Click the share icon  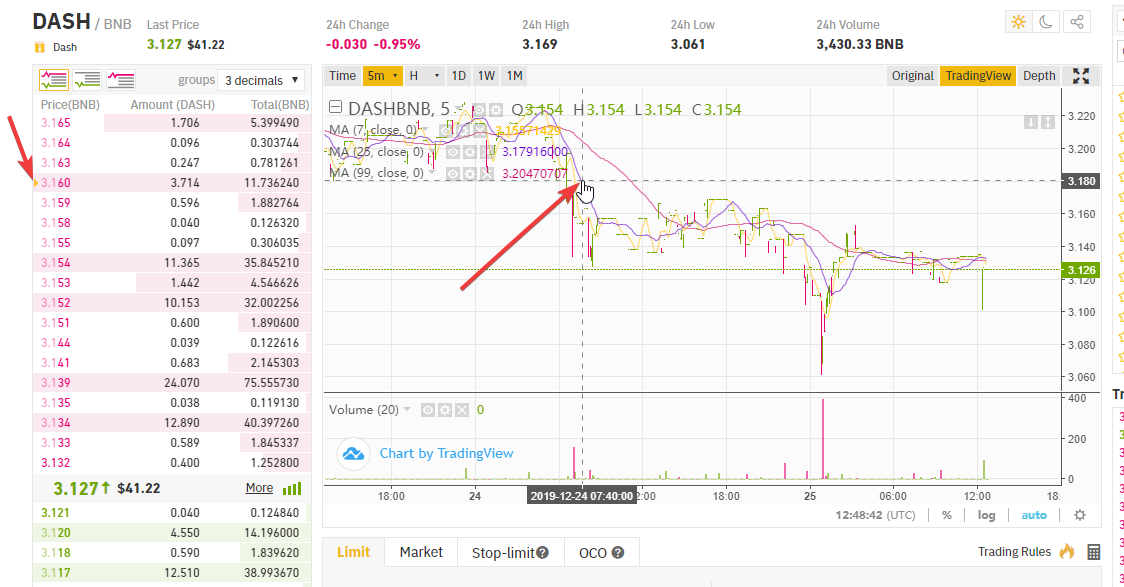click(x=1076, y=22)
